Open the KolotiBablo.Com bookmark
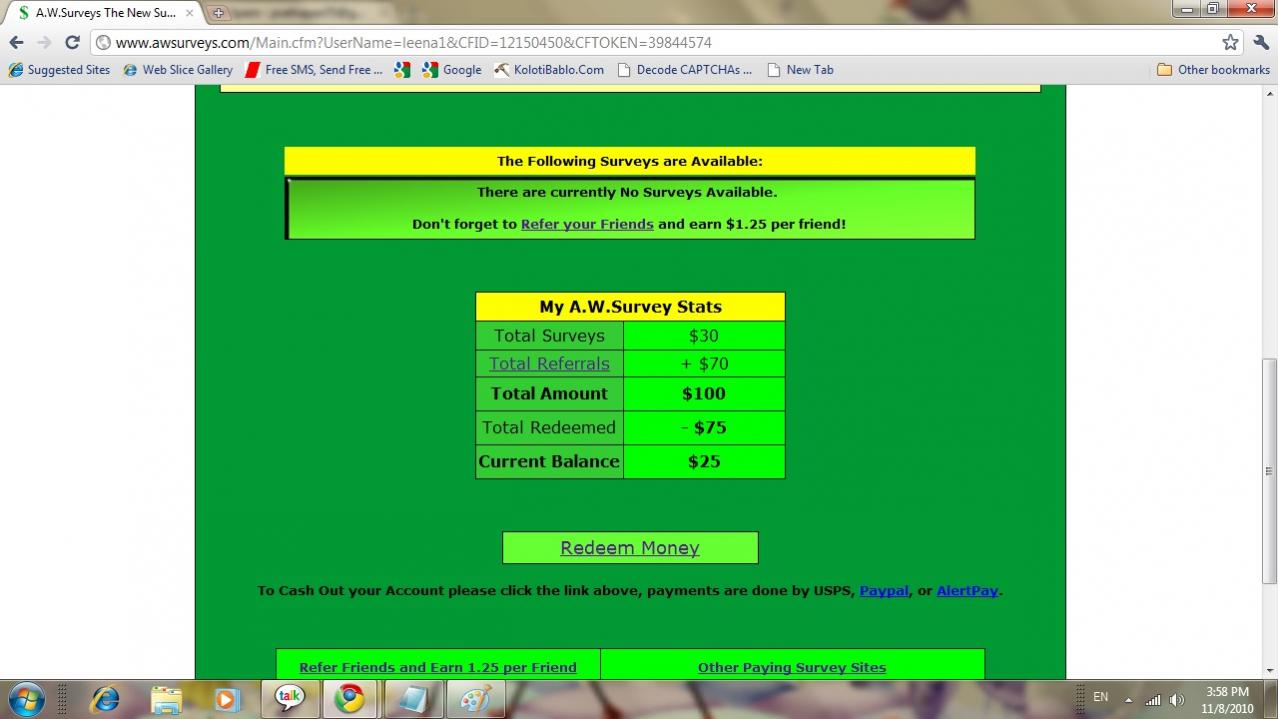This screenshot has height=719, width=1278. (x=549, y=70)
